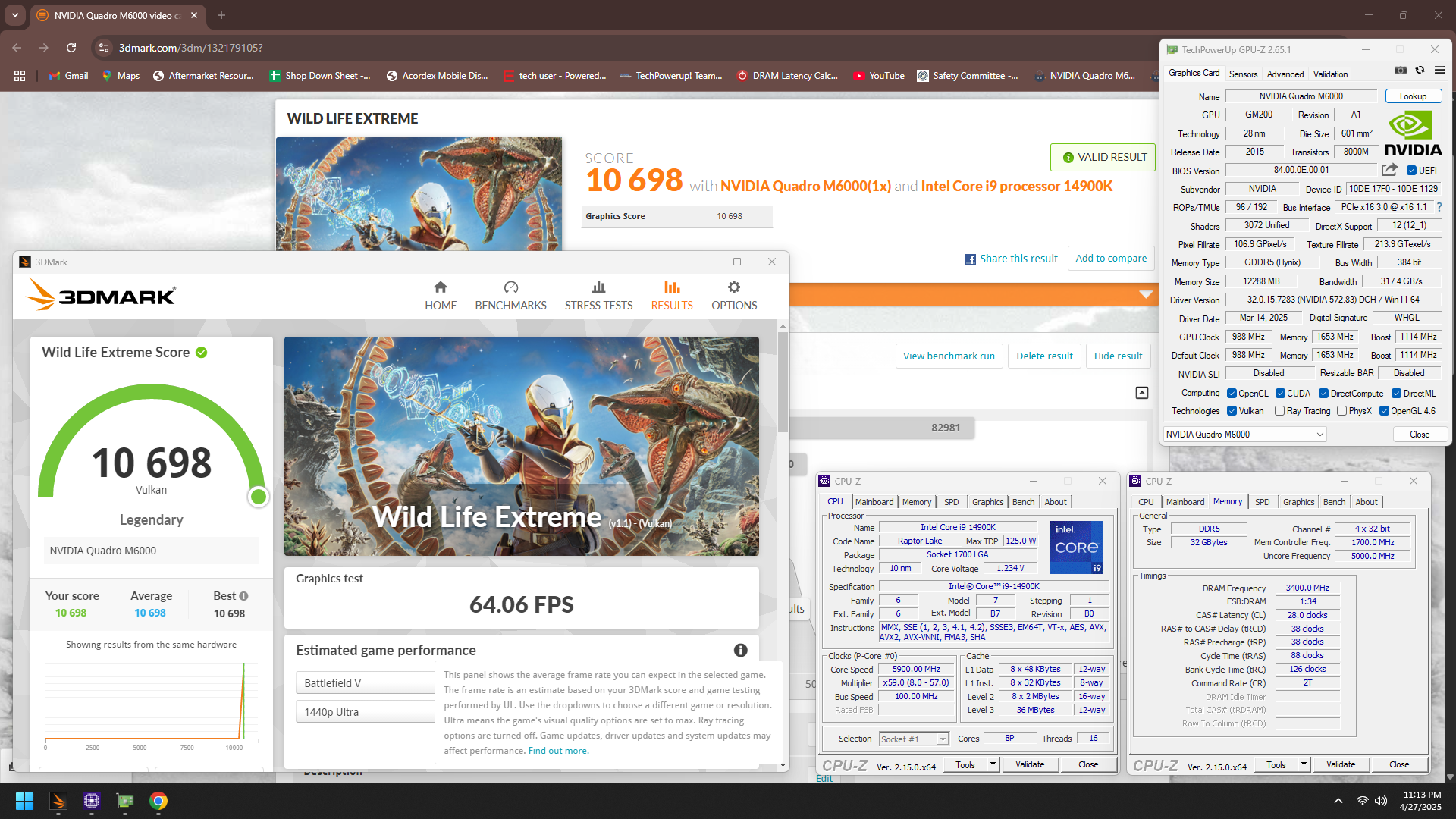
Task: Go back in Chrome
Action: click(x=17, y=48)
